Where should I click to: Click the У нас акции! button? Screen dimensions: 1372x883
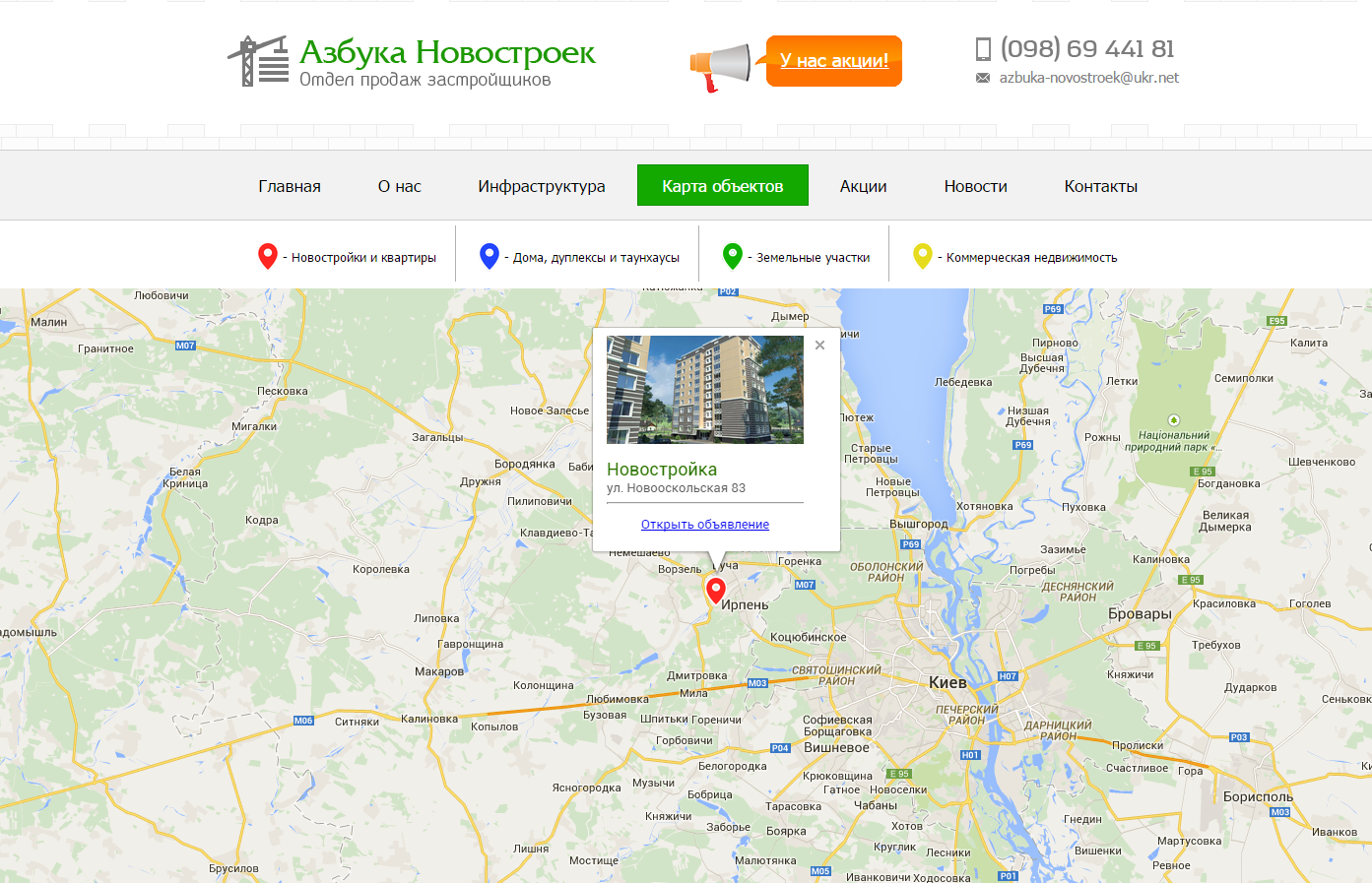[834, 61]
